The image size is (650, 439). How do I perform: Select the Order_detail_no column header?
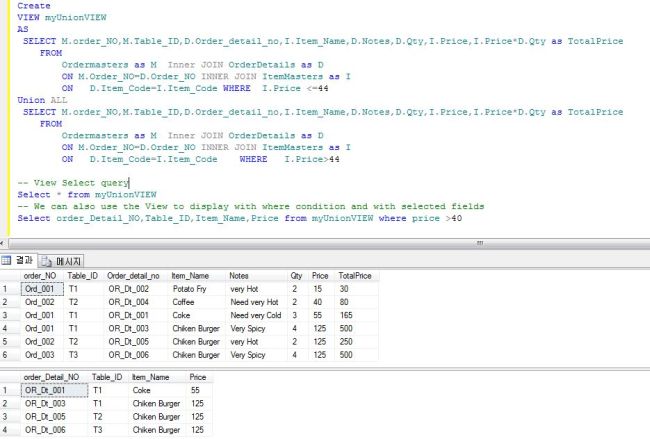pos(136,276)
